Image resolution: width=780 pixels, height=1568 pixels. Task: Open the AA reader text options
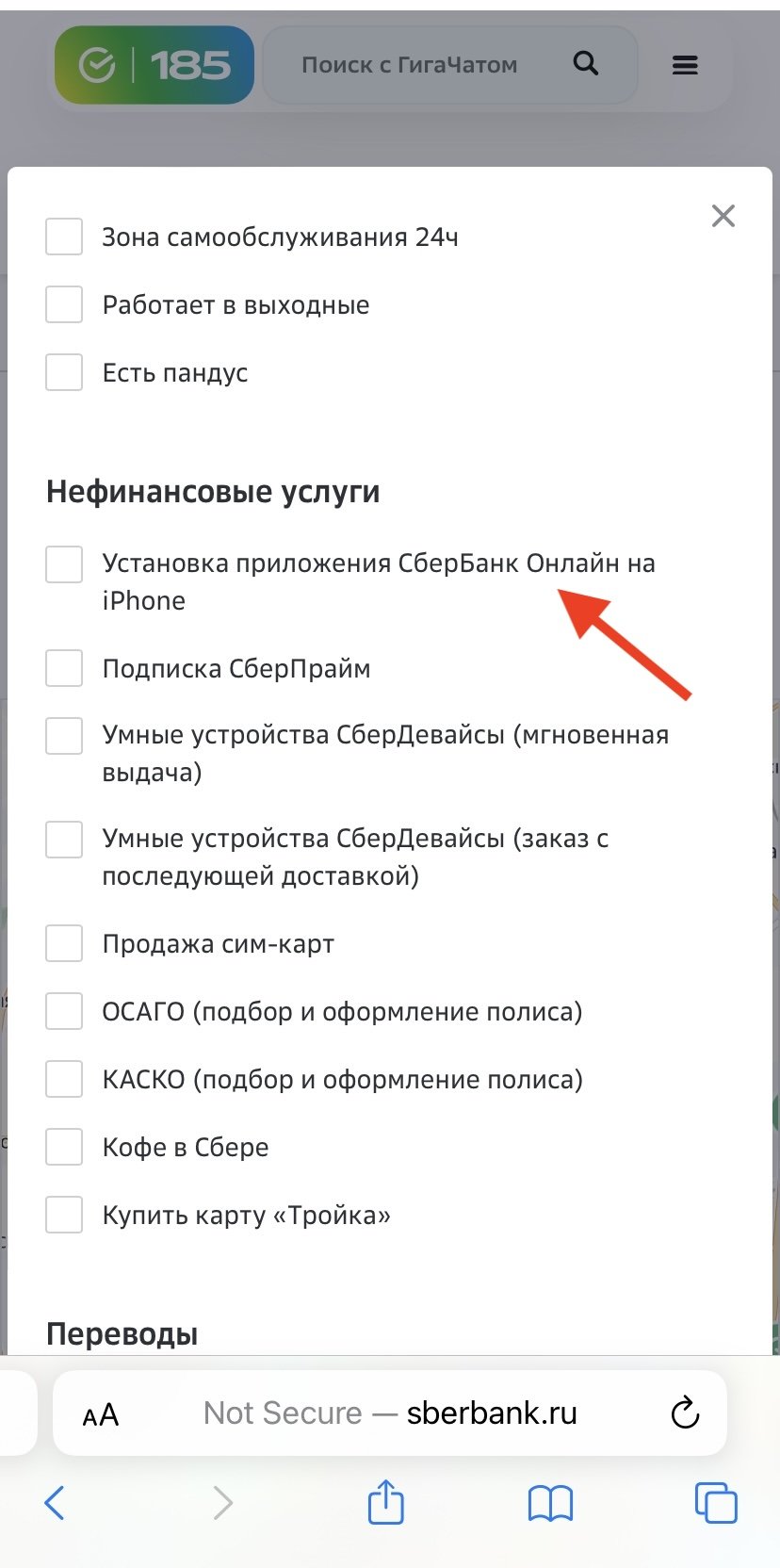[101, 1414]
